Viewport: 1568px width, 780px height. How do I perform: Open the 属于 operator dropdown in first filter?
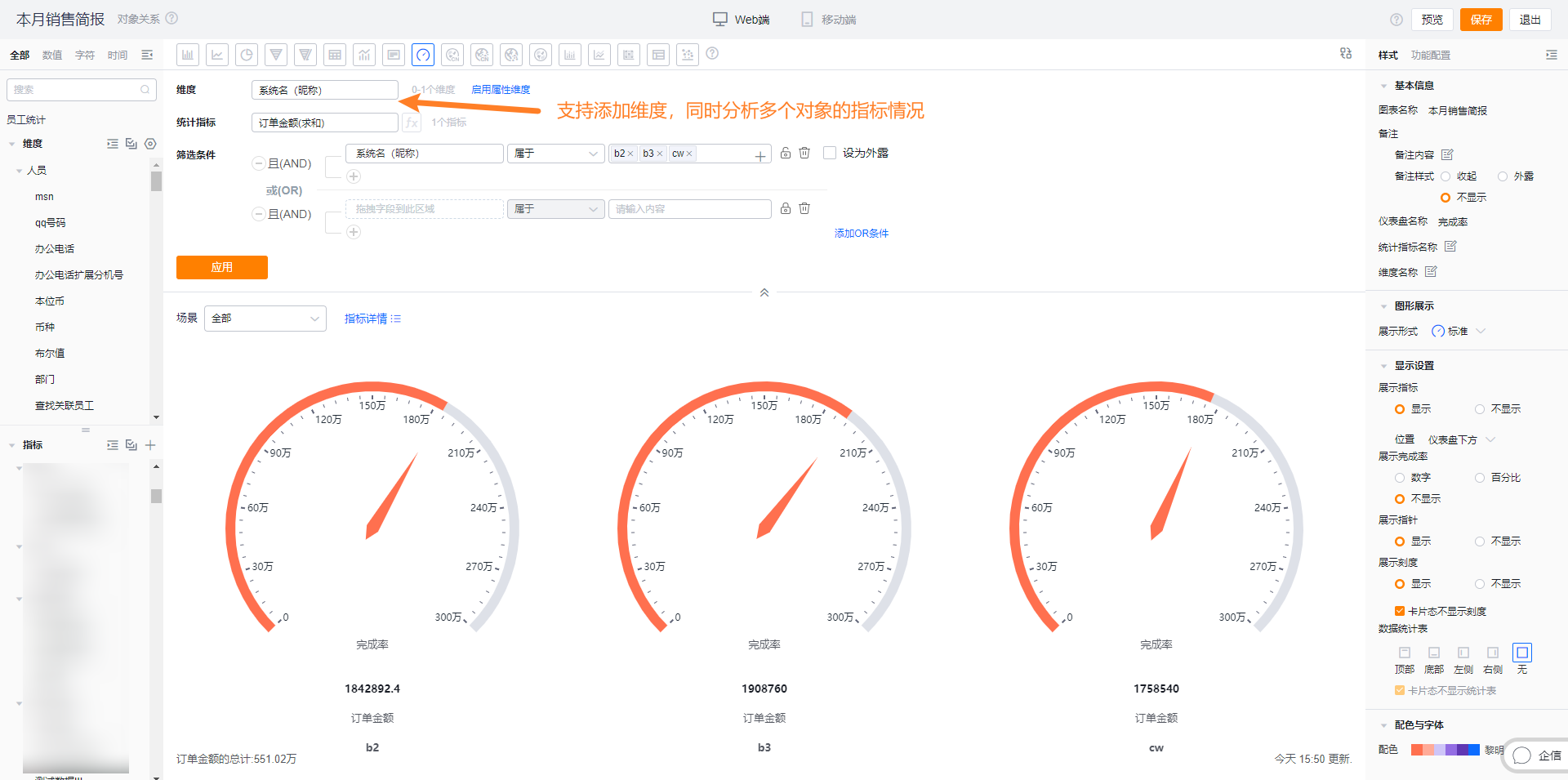click(556, 154)
